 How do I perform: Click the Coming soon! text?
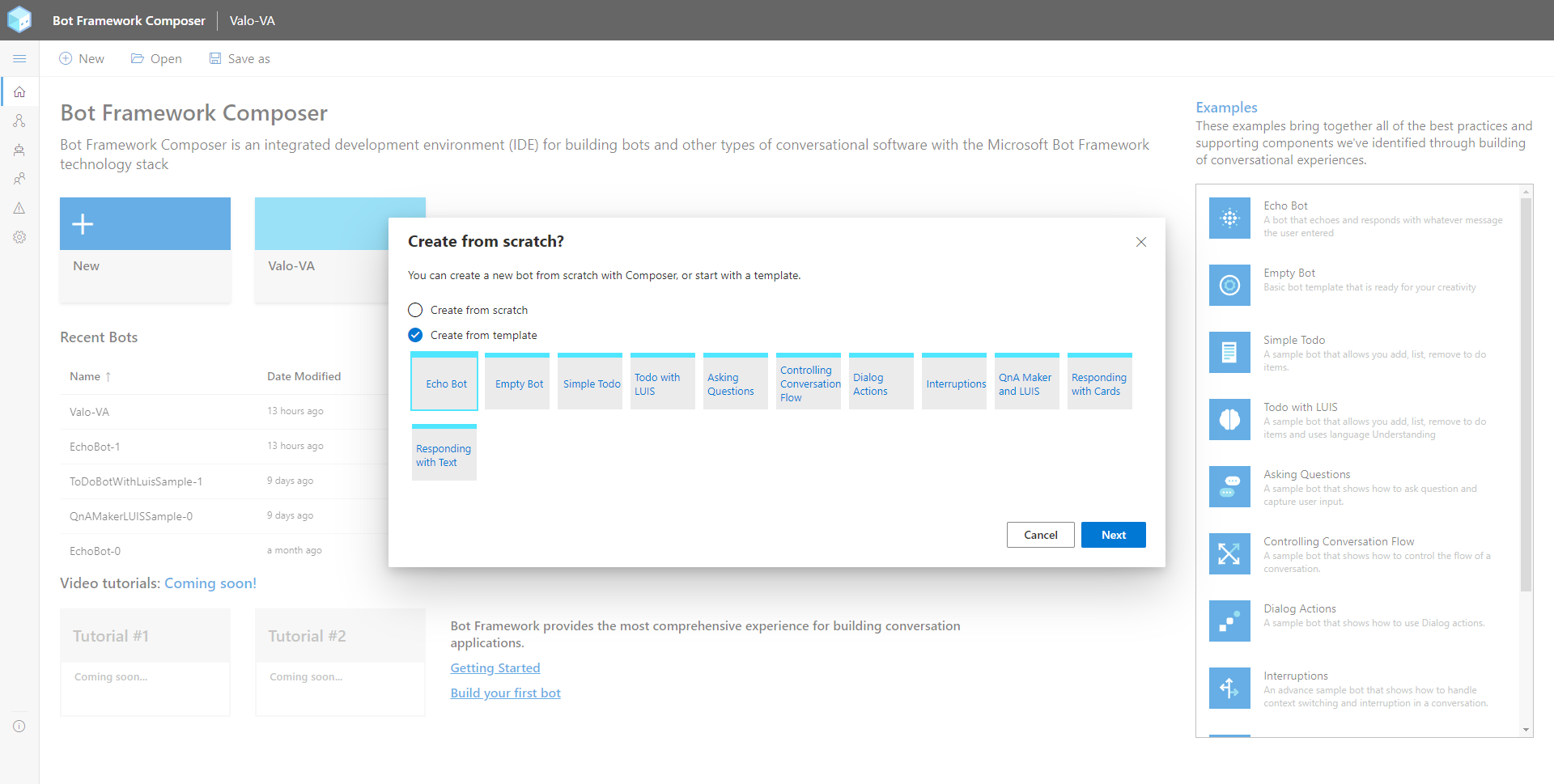210,583
